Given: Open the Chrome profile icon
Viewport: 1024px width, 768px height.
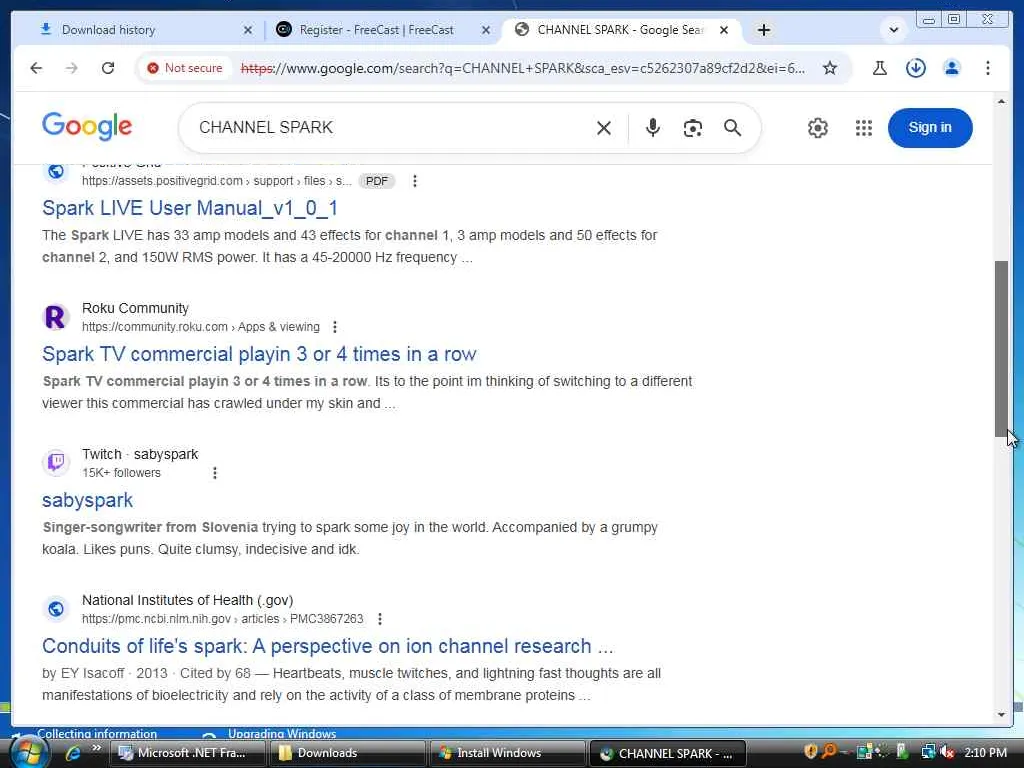Looking at the screenshot, I should (952, 68).
